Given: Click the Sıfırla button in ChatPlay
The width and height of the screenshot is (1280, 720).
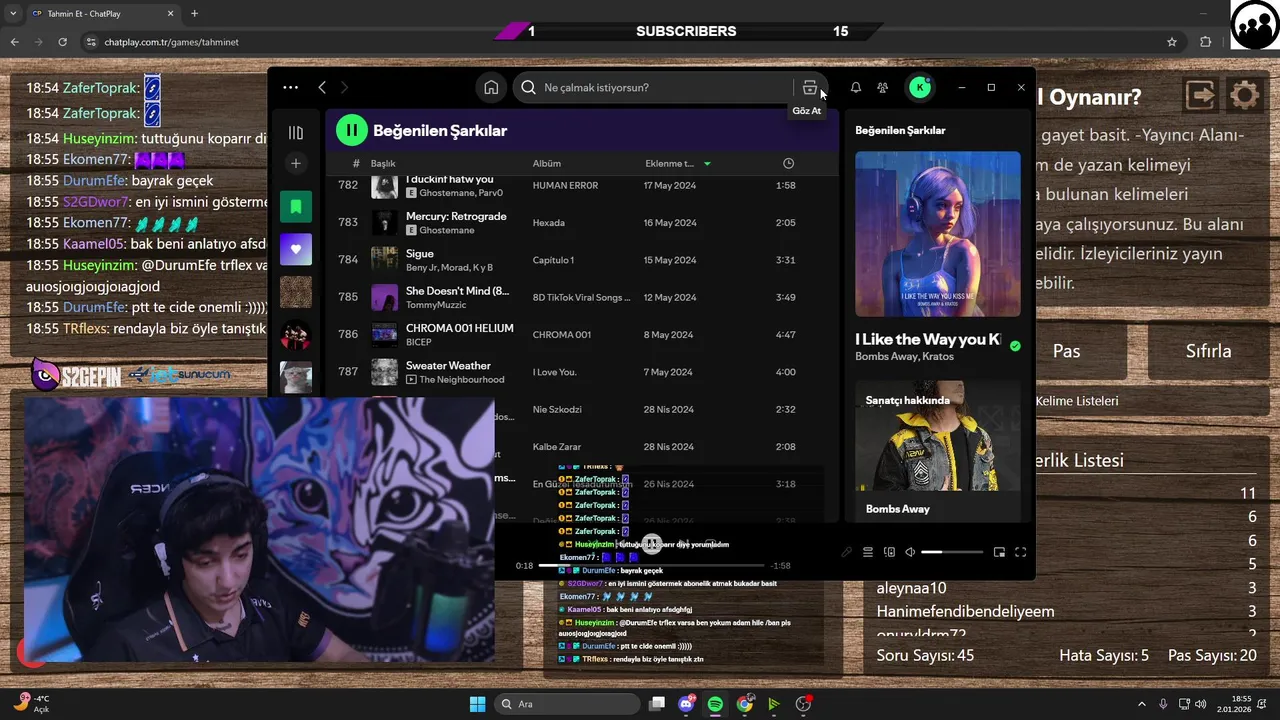Looking at the screenshot, I should 1208,351.
